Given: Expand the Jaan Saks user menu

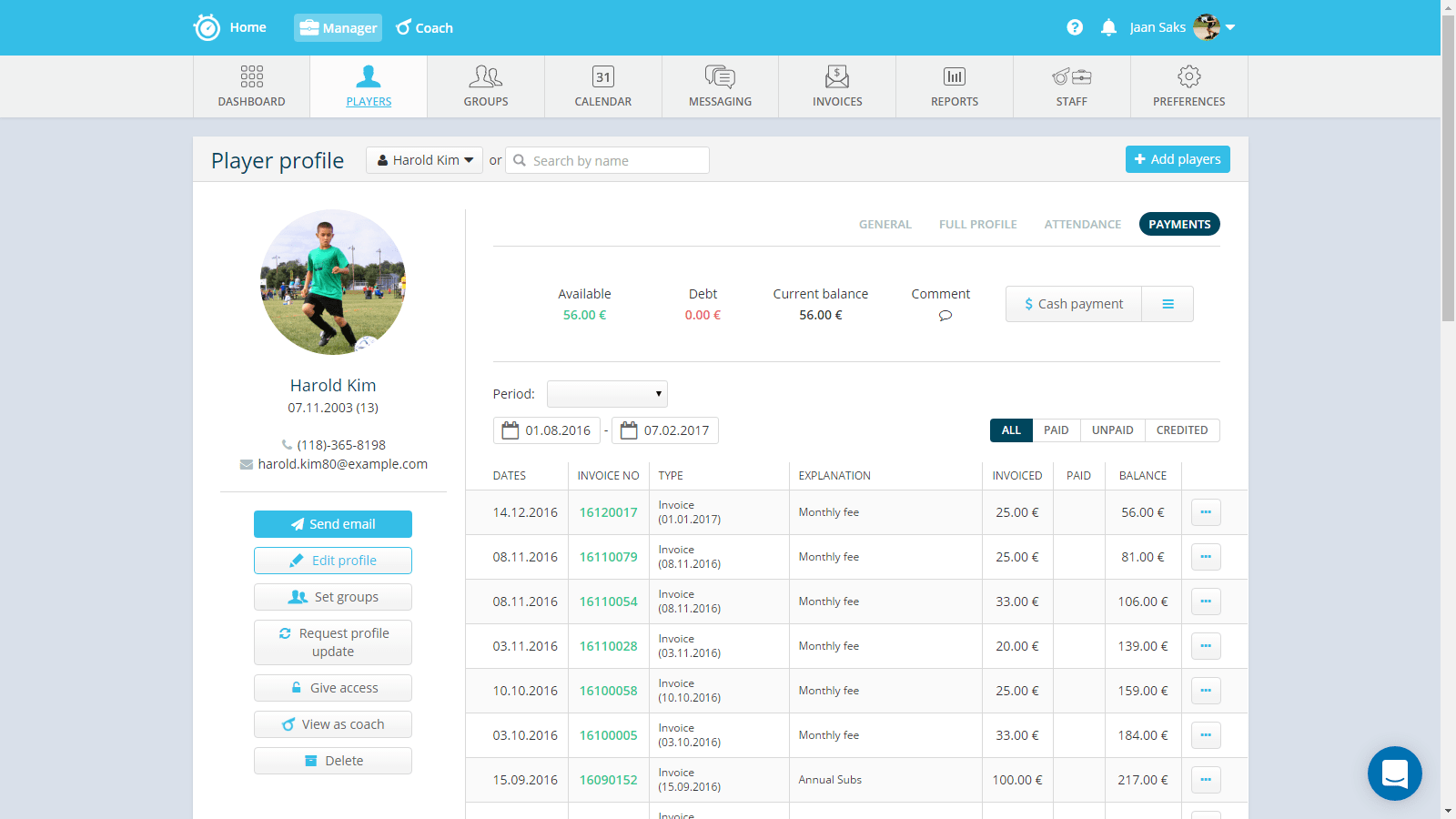Looking at the screenshot, I should 1230,27.
